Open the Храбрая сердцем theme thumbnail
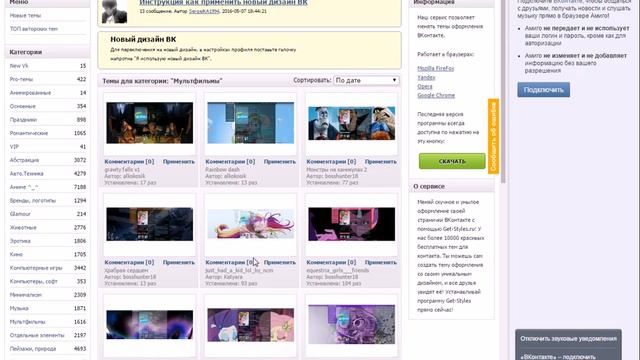This screenshot has width=640, height=360. pos(150,224)
